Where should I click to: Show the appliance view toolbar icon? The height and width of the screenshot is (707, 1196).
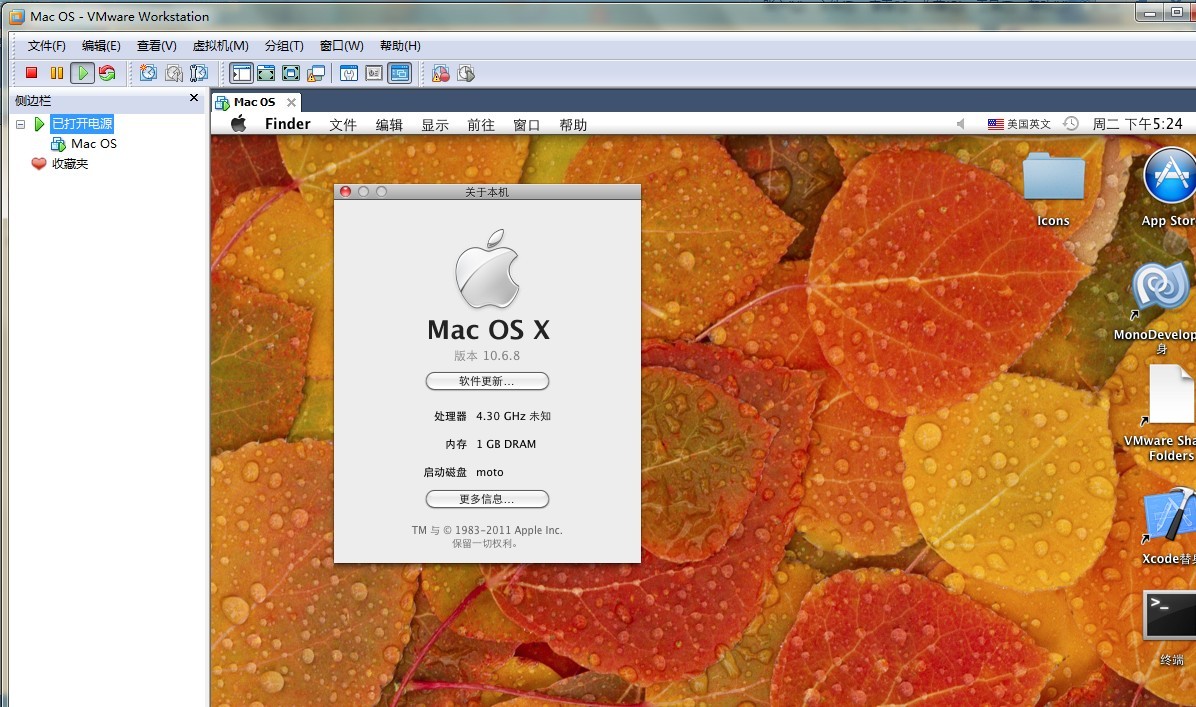click(374, 73)
